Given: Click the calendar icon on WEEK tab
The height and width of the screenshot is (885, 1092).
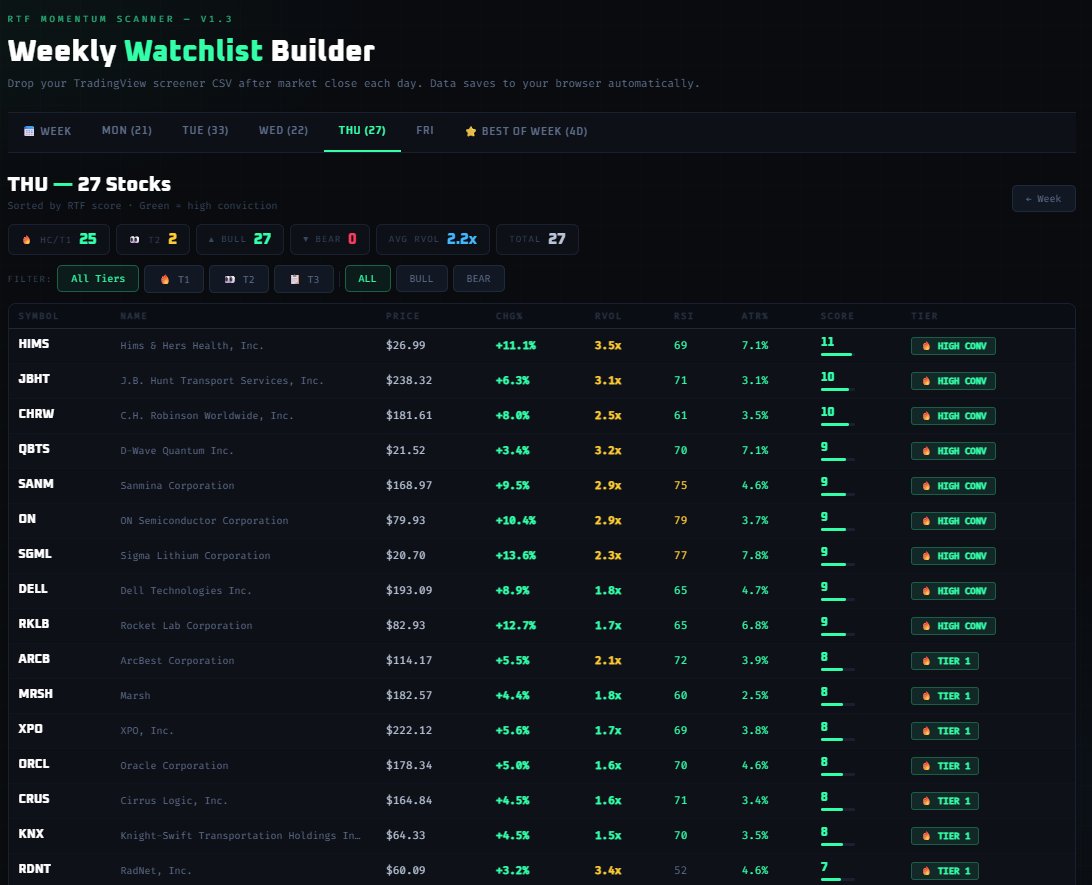Looking at the screenshot, I should pos(29,131).
